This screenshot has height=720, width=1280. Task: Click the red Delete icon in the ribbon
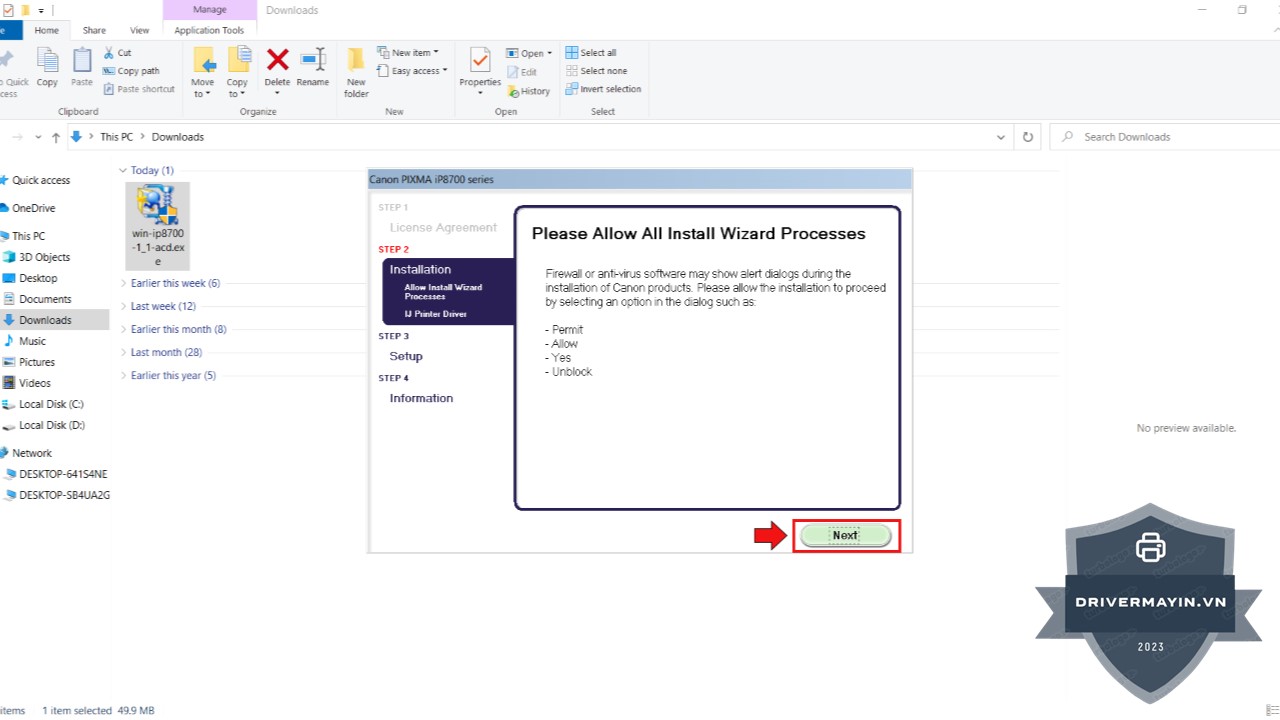point(277,62)
